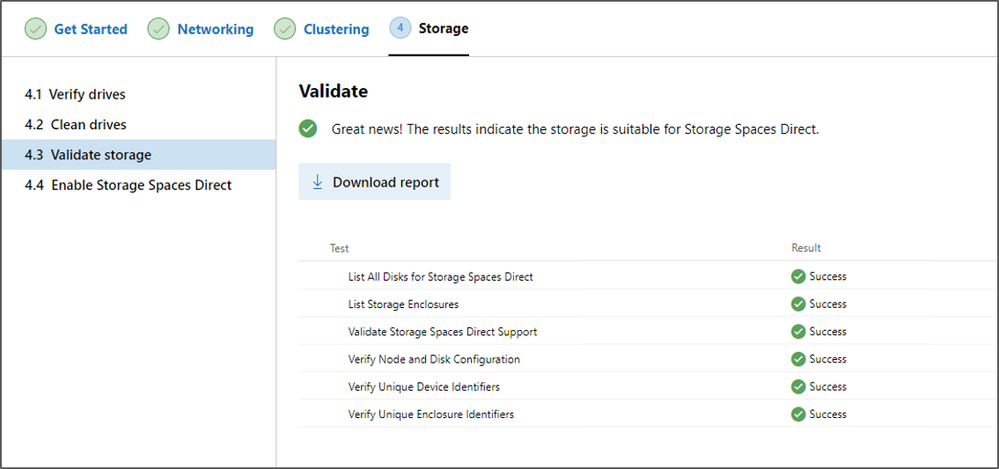Select the Storage tab
This screenshot has width=999, height=469.
click(443, 29)
